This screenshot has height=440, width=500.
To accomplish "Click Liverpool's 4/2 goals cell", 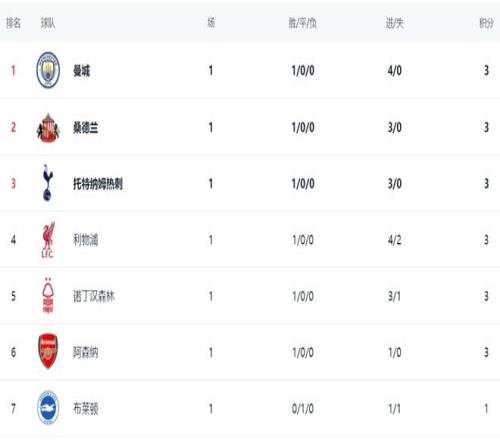I will pos(394,240).
